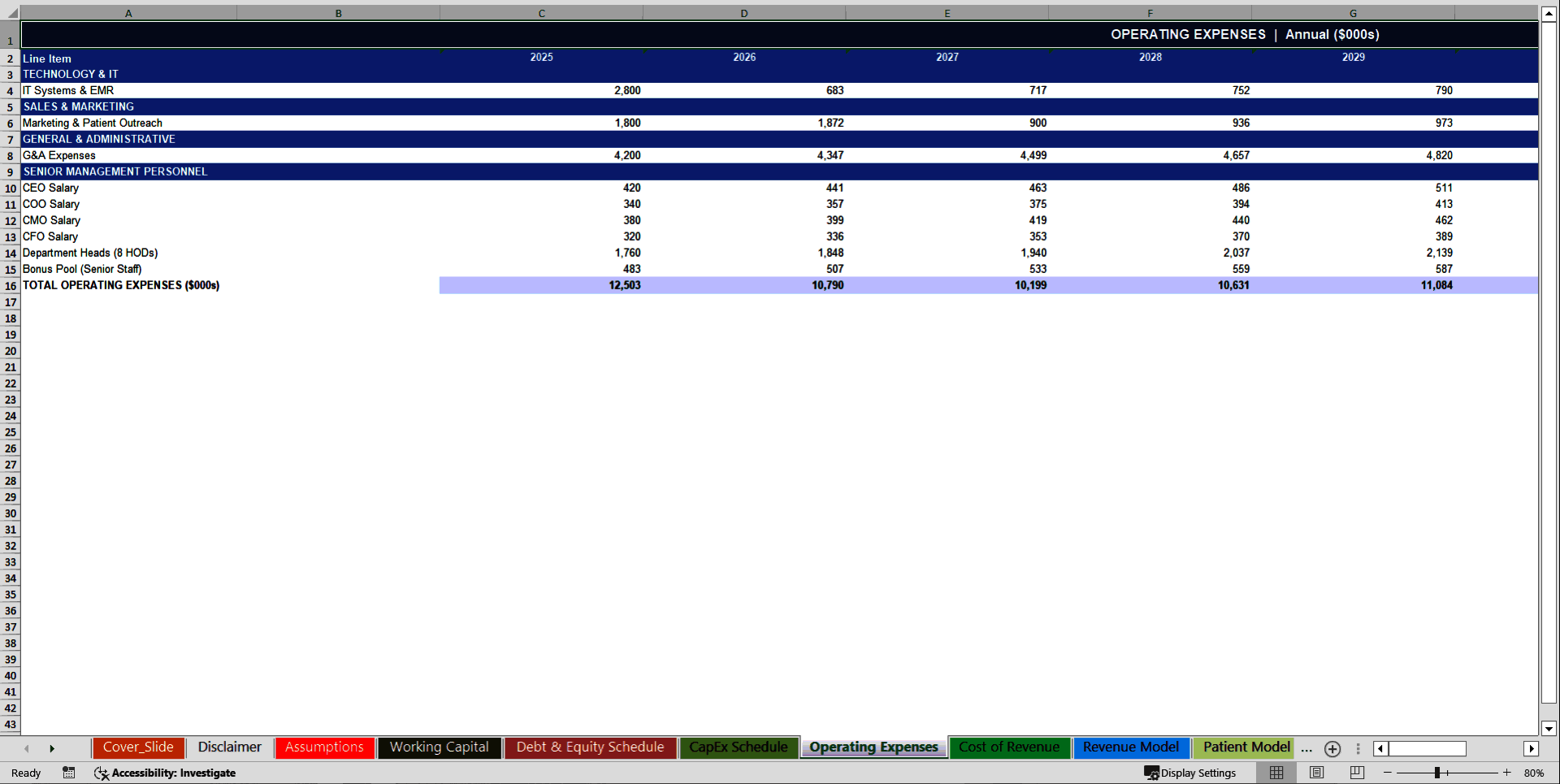Click the all-sheets ellipsis icon
This screenshot has height=784, width=1560.
(1306, 748)
